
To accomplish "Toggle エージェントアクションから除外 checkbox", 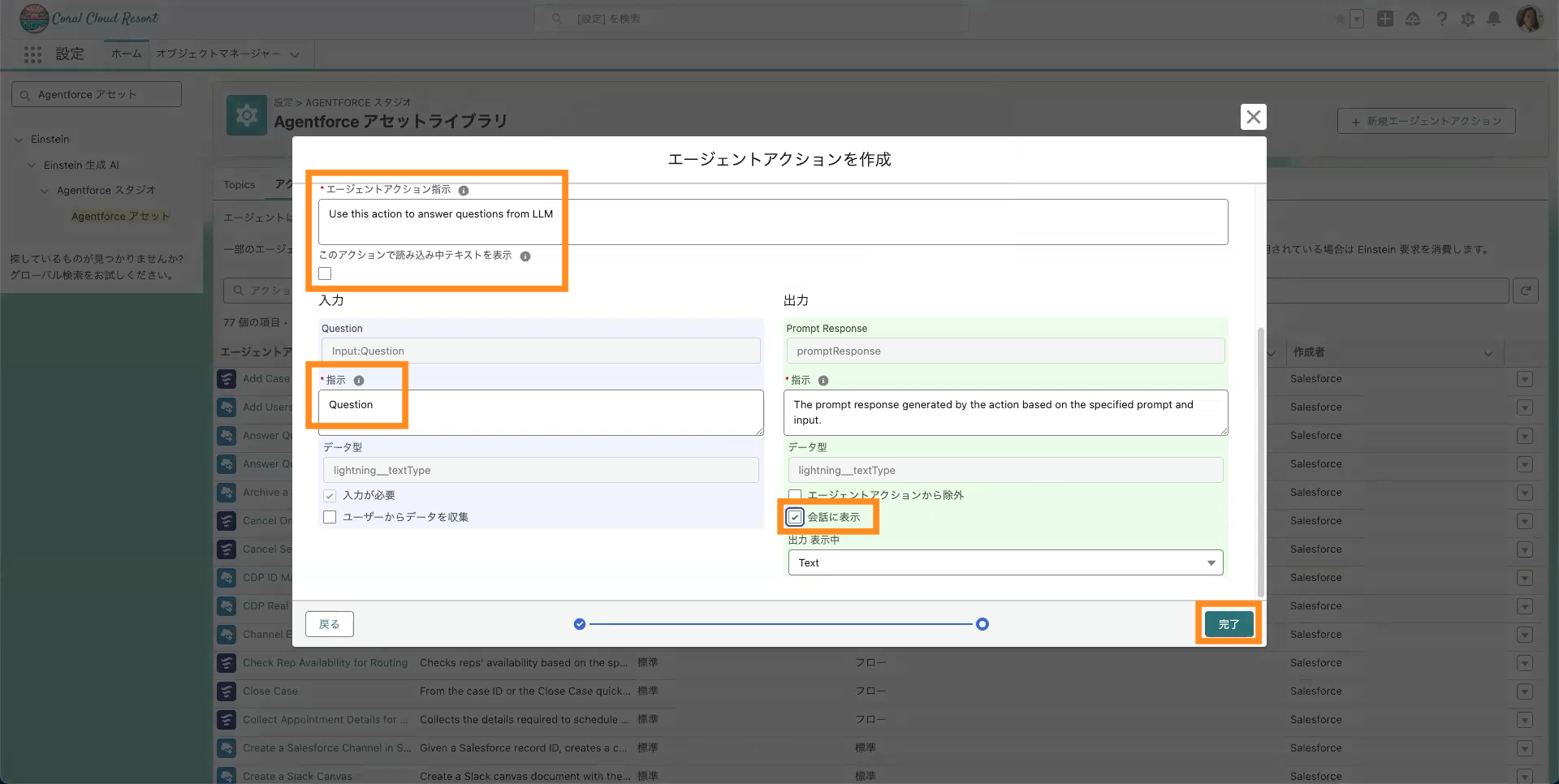I will (795, 495).
